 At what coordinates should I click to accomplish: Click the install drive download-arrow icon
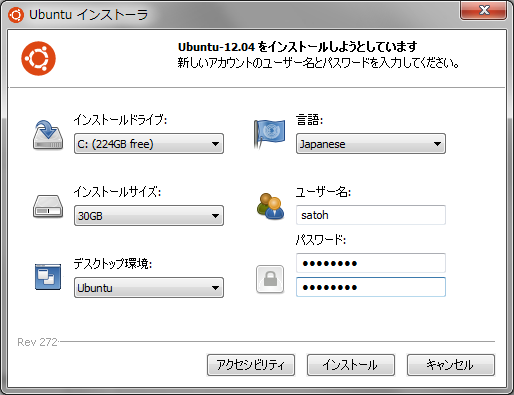(x=48, y=135)
